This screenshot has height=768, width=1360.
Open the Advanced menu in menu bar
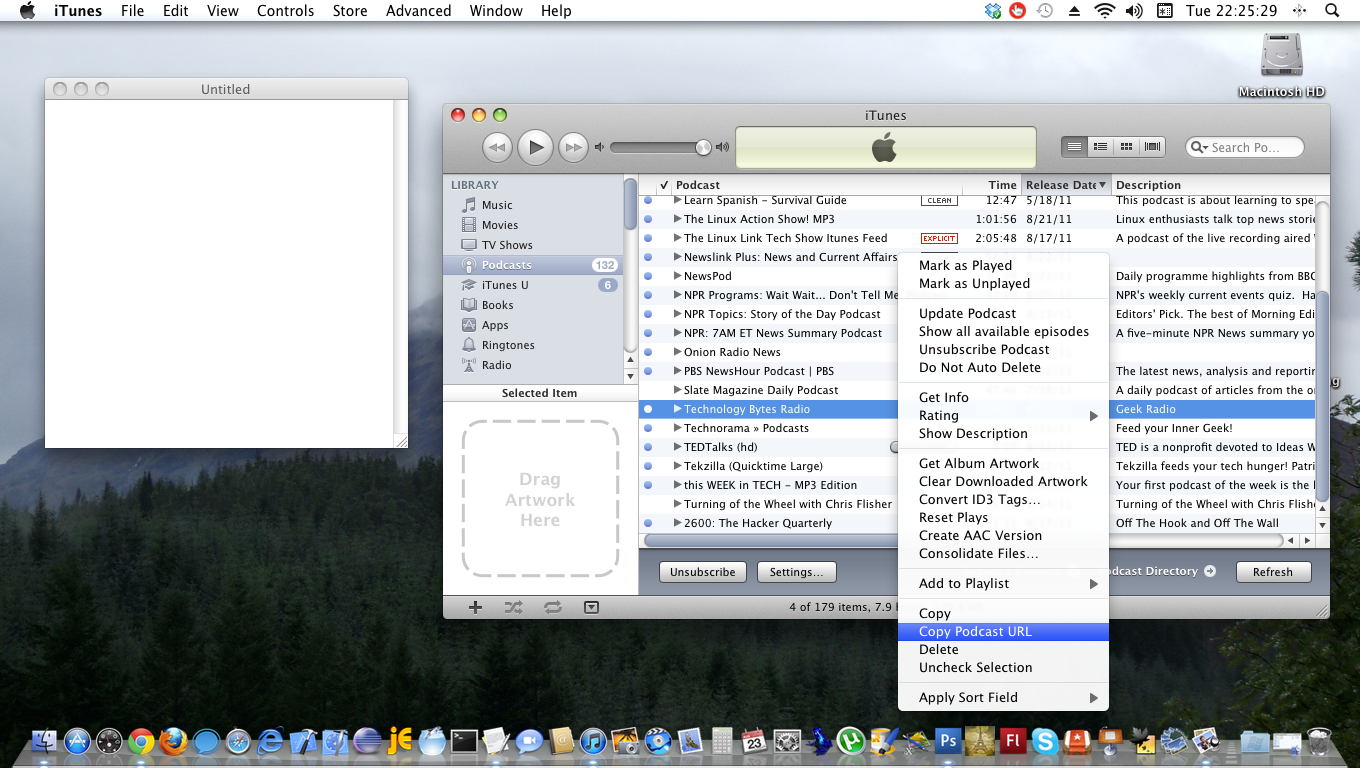[418, 11]
